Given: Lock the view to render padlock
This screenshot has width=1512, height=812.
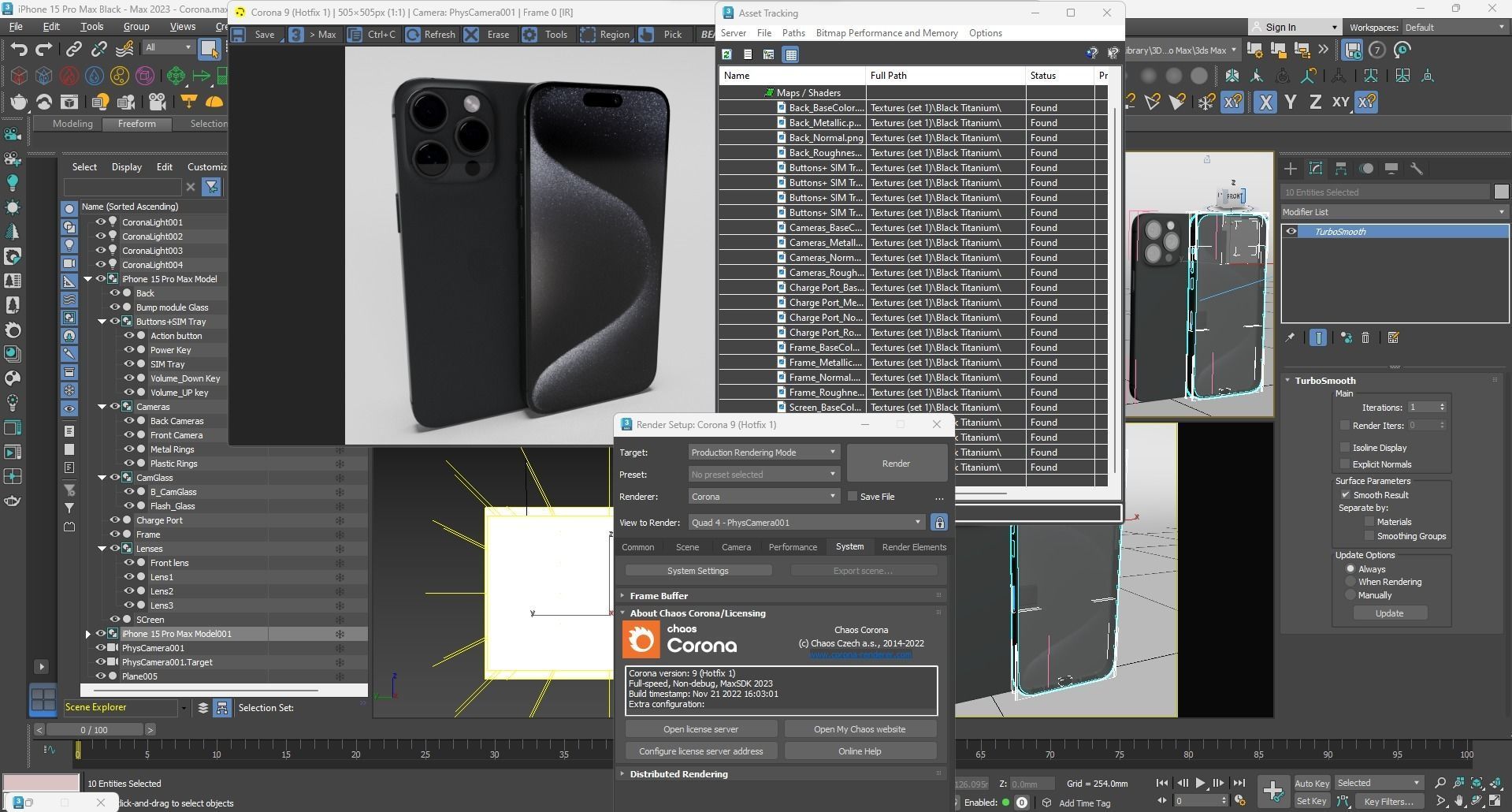Looking at the screenshot, I should coord(938,523).
